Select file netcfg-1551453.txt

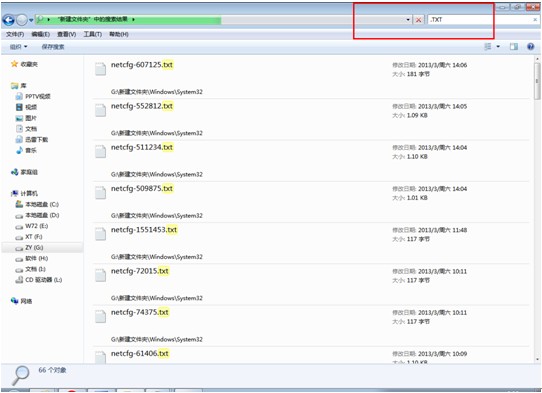point(144,230)
